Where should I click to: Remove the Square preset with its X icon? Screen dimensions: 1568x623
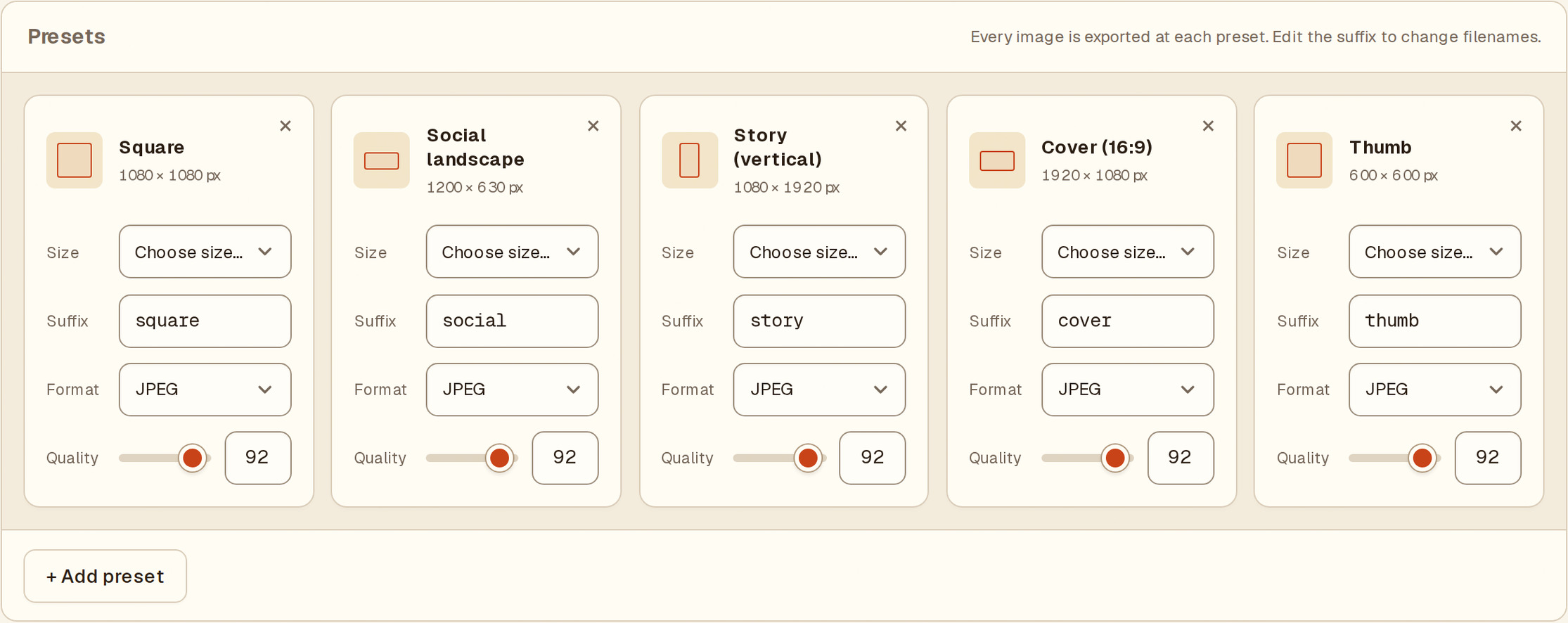coord(285,126)
